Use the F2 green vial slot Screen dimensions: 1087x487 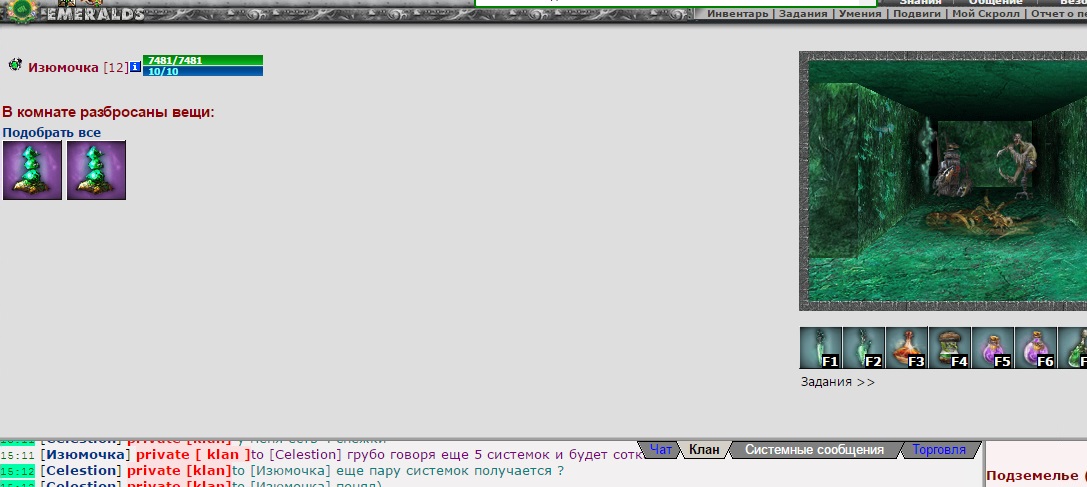864,348
